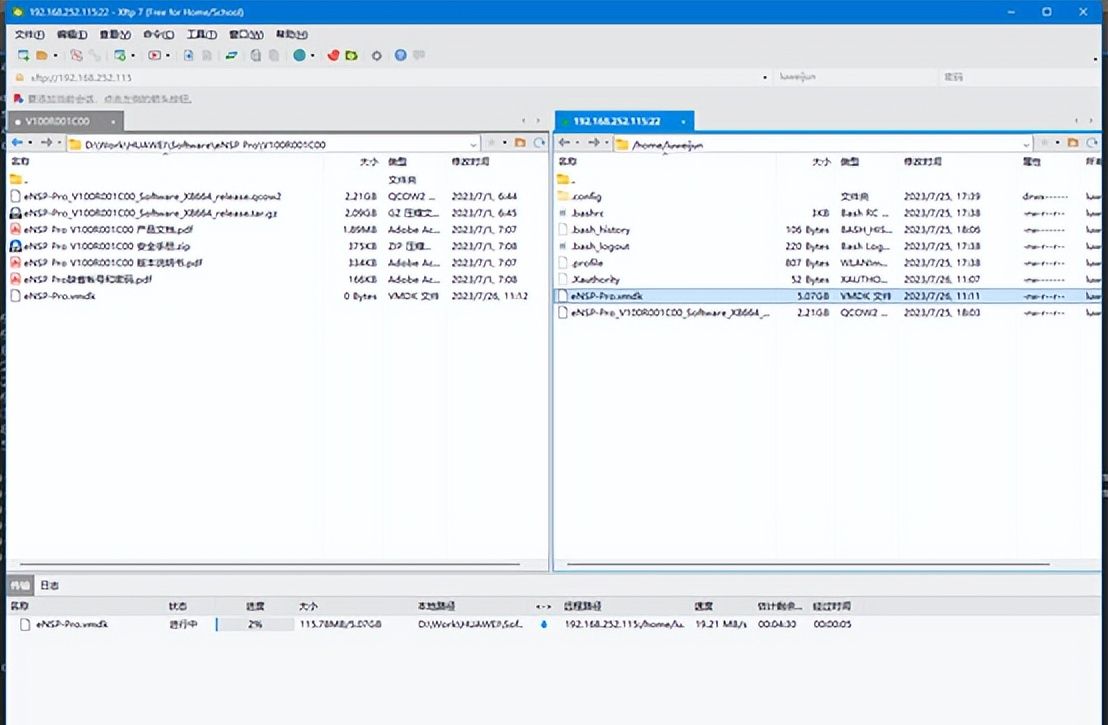Switch to the 日志 log tab
Viewport: 1108px width, 725px height.
click(x=50, y=585)
